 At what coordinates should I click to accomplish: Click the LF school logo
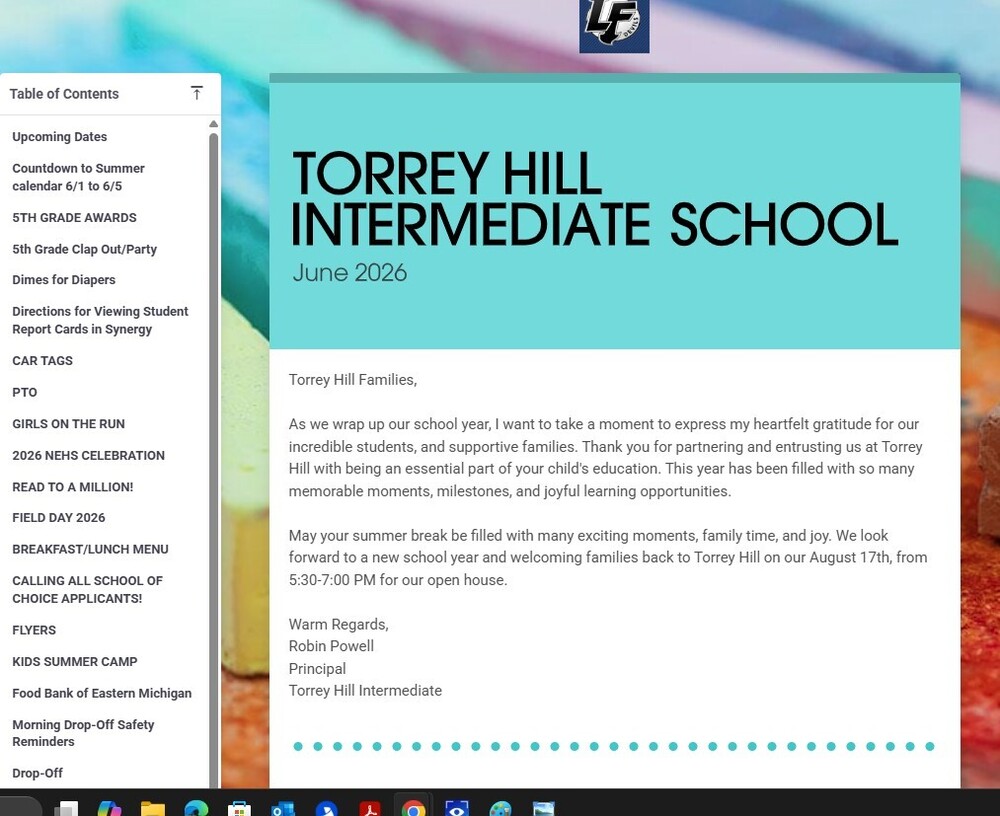click(614, 26)
